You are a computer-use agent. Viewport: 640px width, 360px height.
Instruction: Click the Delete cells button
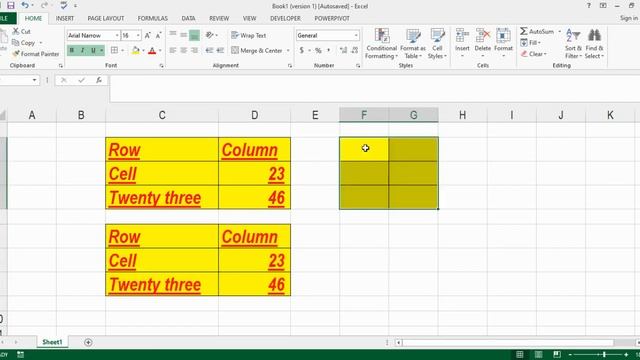tap(482, 43)
